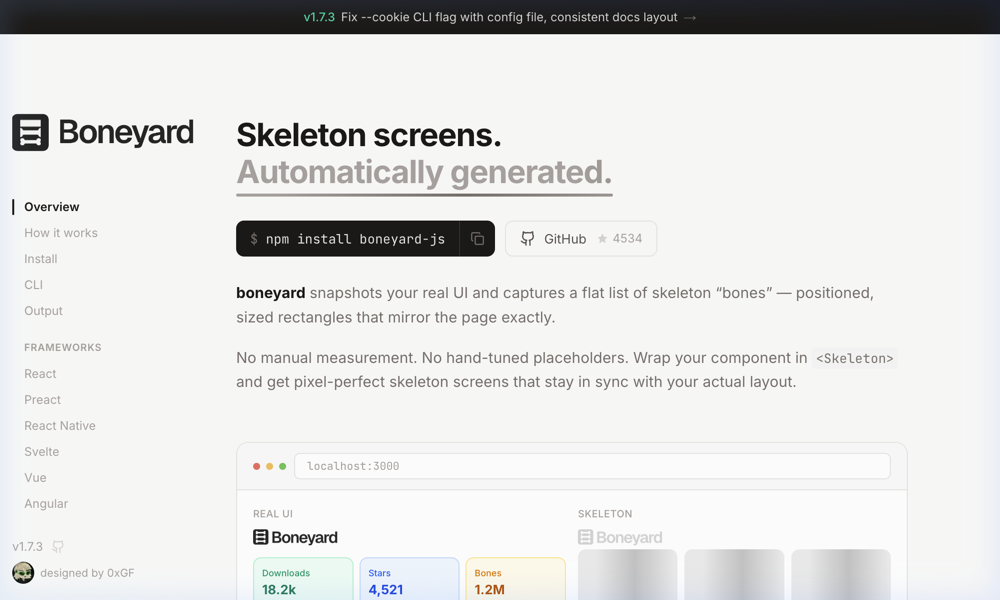1000x600 pixels.
Task: Click the Boneyard logo in Real UI demo
Action: point(295,537)
